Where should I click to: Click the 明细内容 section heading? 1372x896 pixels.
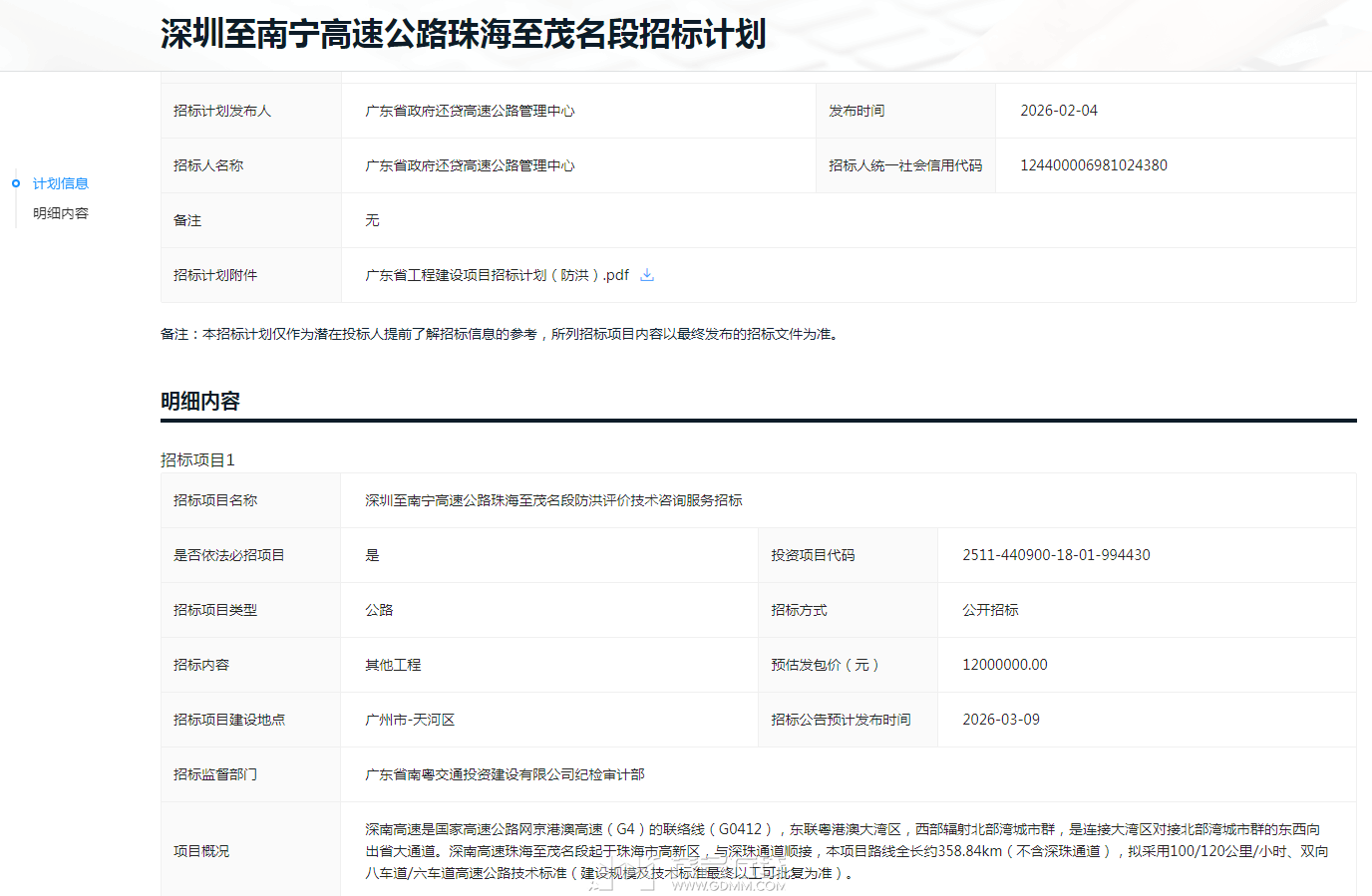point(200,401)
